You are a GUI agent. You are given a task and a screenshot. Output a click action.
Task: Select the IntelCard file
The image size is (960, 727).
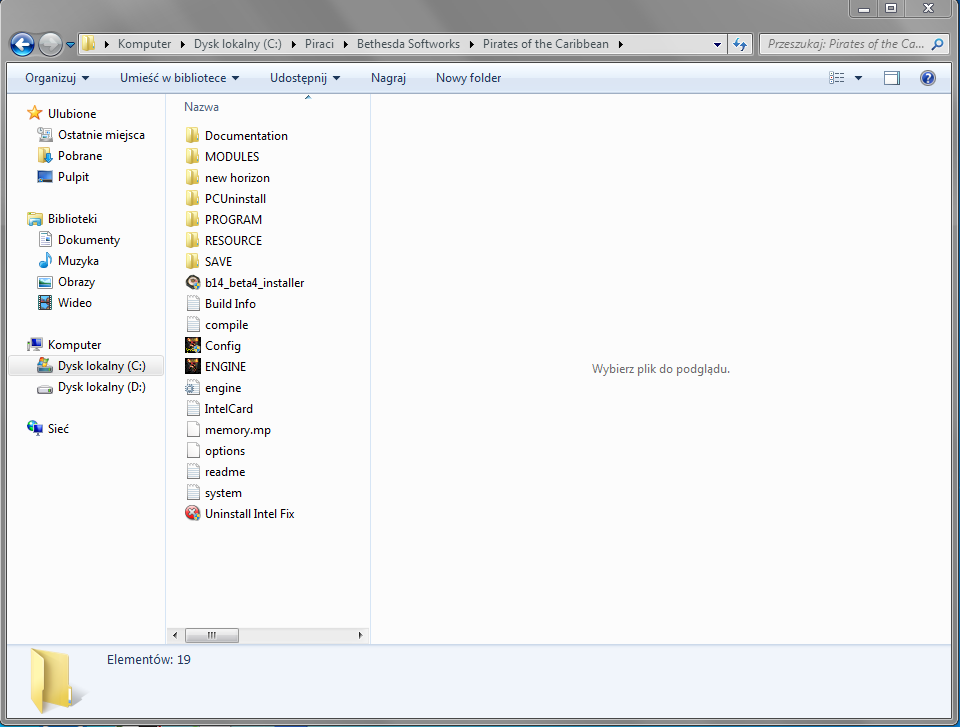219,409
